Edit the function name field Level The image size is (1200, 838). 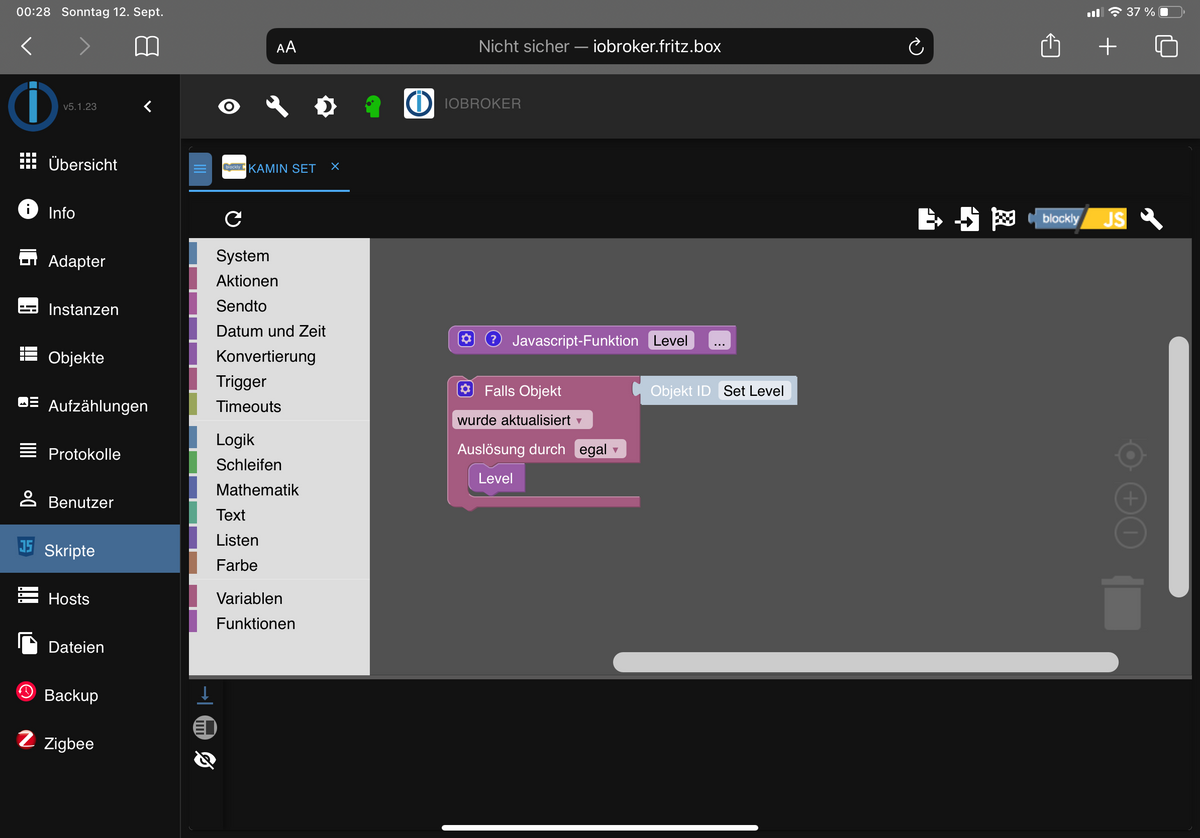[671, 341]
